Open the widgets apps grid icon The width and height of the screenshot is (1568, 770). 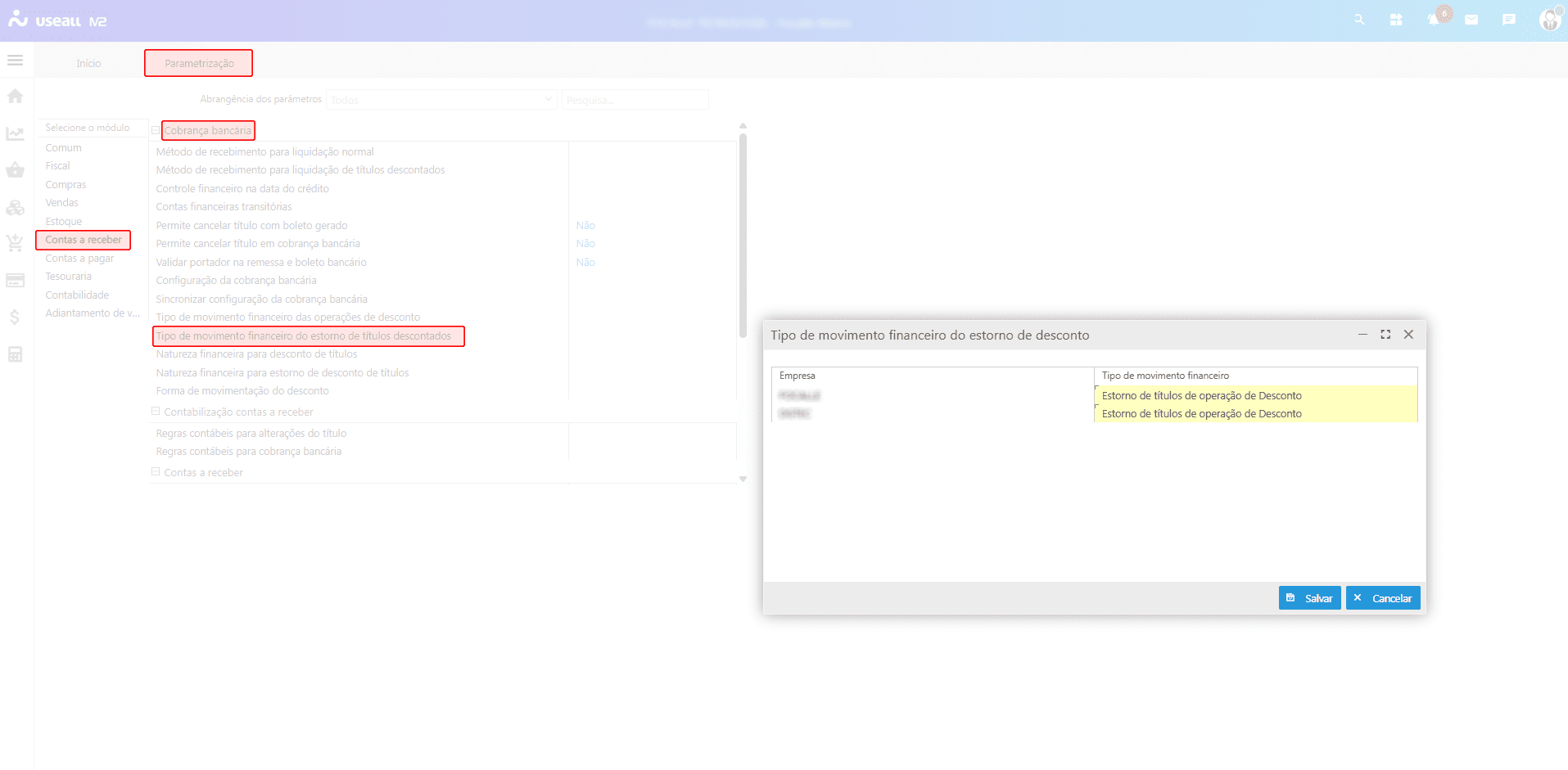click(1396, 20)
